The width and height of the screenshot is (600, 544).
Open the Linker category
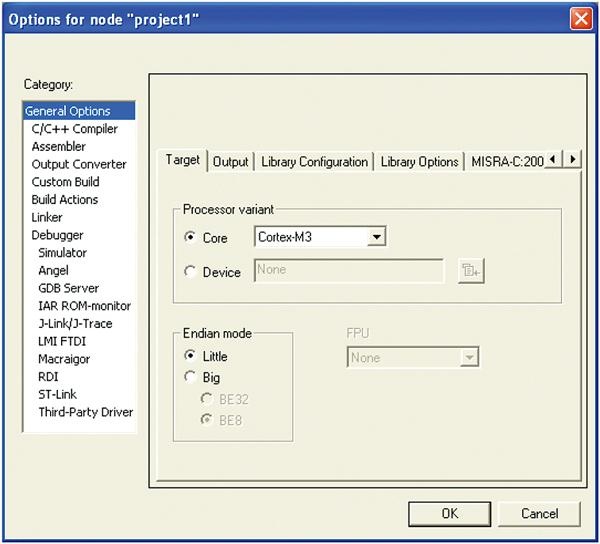coord(47,217)
